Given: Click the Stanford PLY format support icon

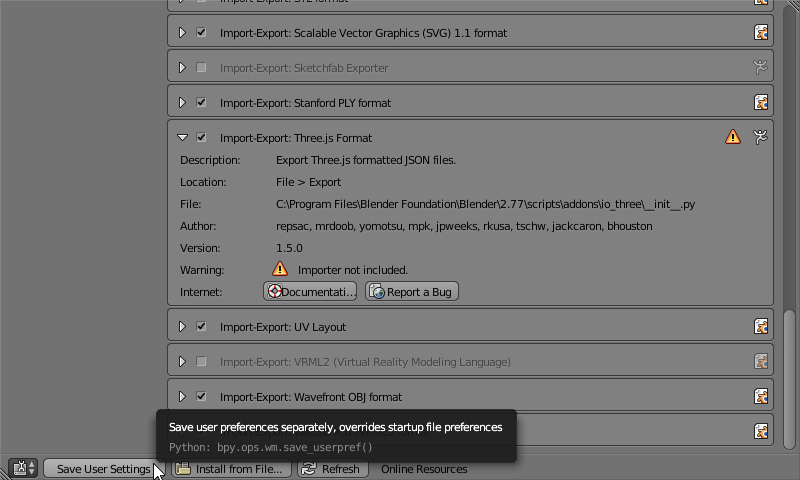Looking at the screenshot, I should [761, 103].
